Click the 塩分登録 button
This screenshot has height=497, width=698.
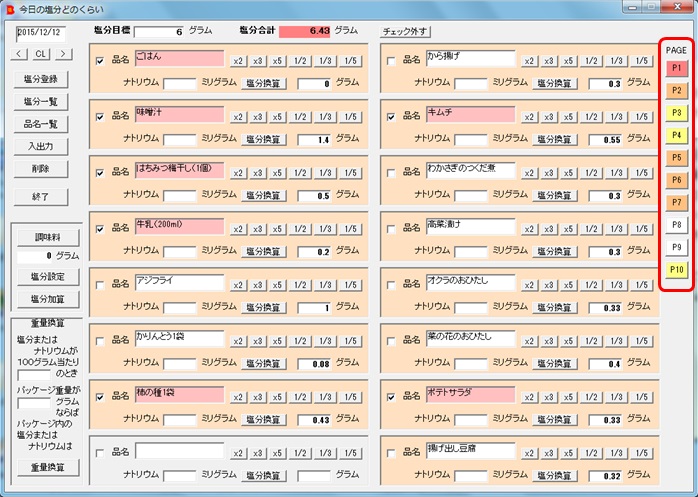pos(41,79)
